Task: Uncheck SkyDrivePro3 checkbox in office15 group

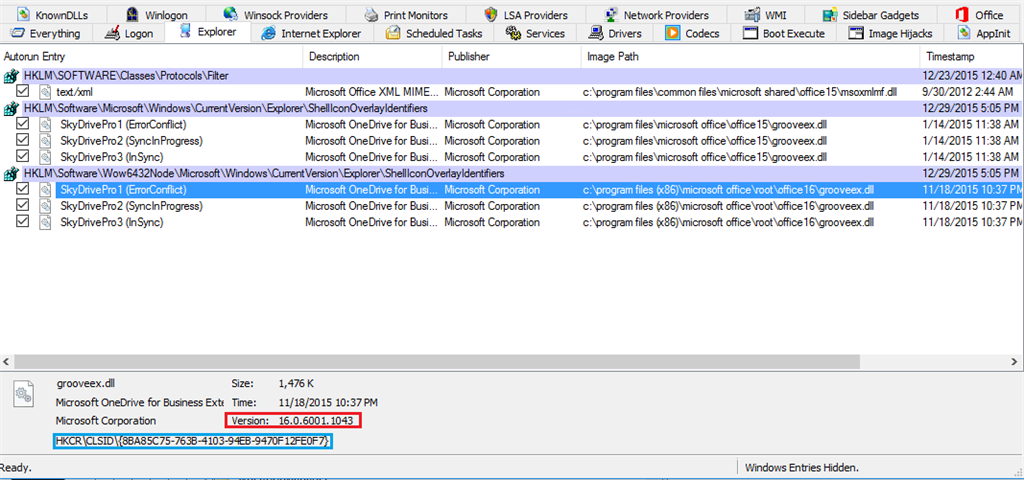Action: pyautogui.click(x=23, y=156)
